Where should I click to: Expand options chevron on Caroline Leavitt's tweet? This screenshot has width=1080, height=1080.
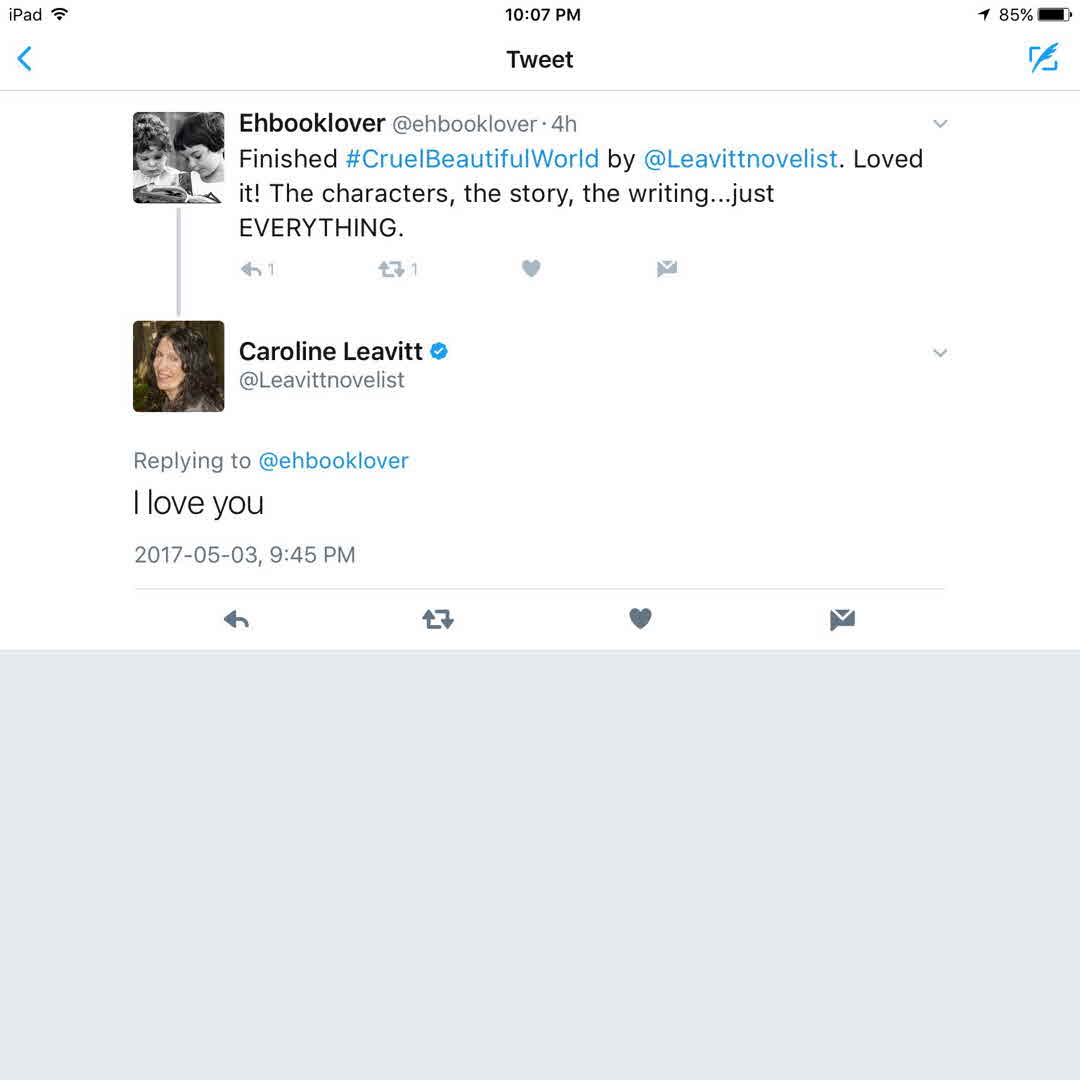pos(940,353)
